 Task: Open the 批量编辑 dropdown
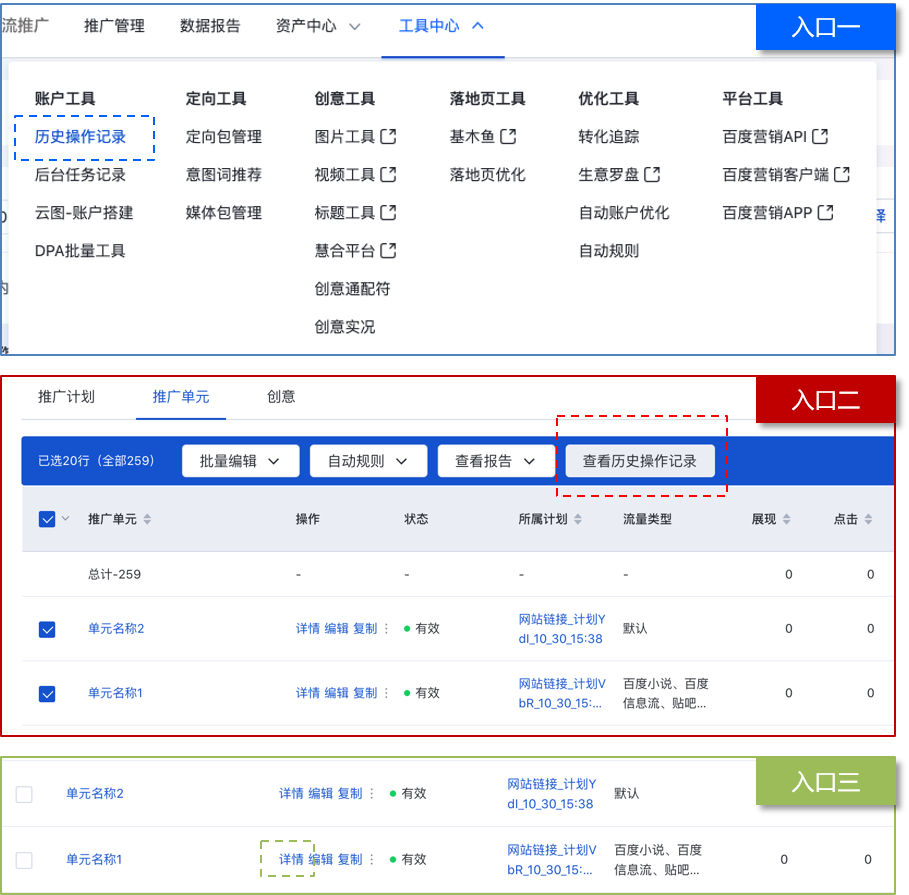tap(240, 461)
